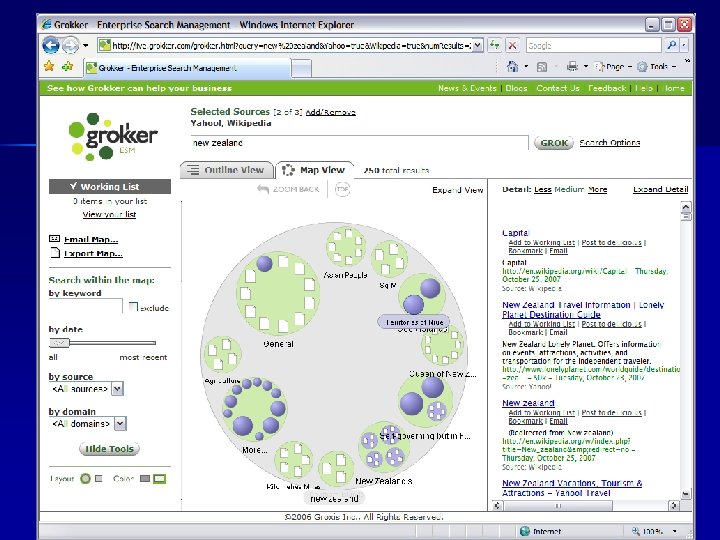Click the View your list link
This screenshot has width=720, height=540.
tap(109, 214)
